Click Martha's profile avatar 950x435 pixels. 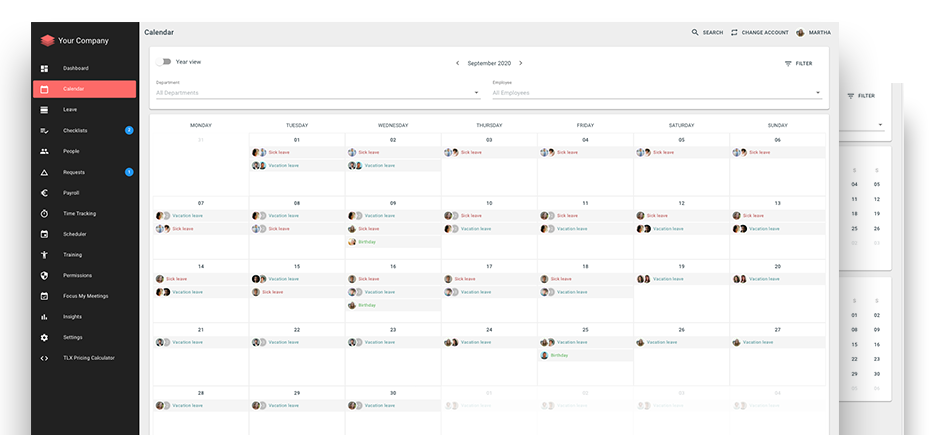[800, 33]
